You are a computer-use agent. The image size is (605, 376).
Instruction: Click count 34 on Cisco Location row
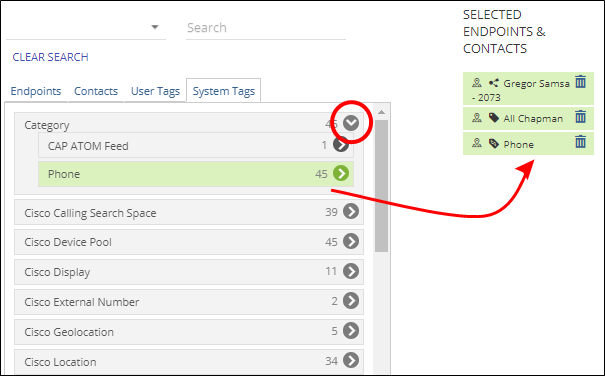331,361
